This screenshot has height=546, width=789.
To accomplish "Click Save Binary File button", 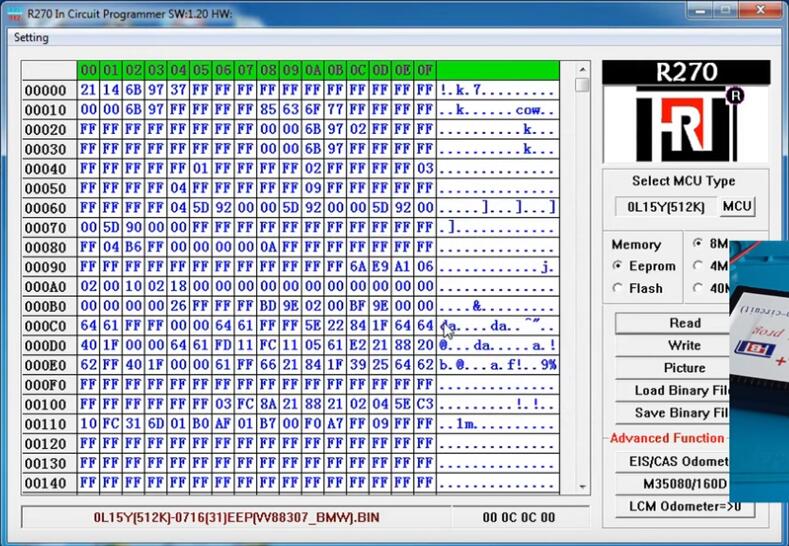I will click(x=673, y=413).
